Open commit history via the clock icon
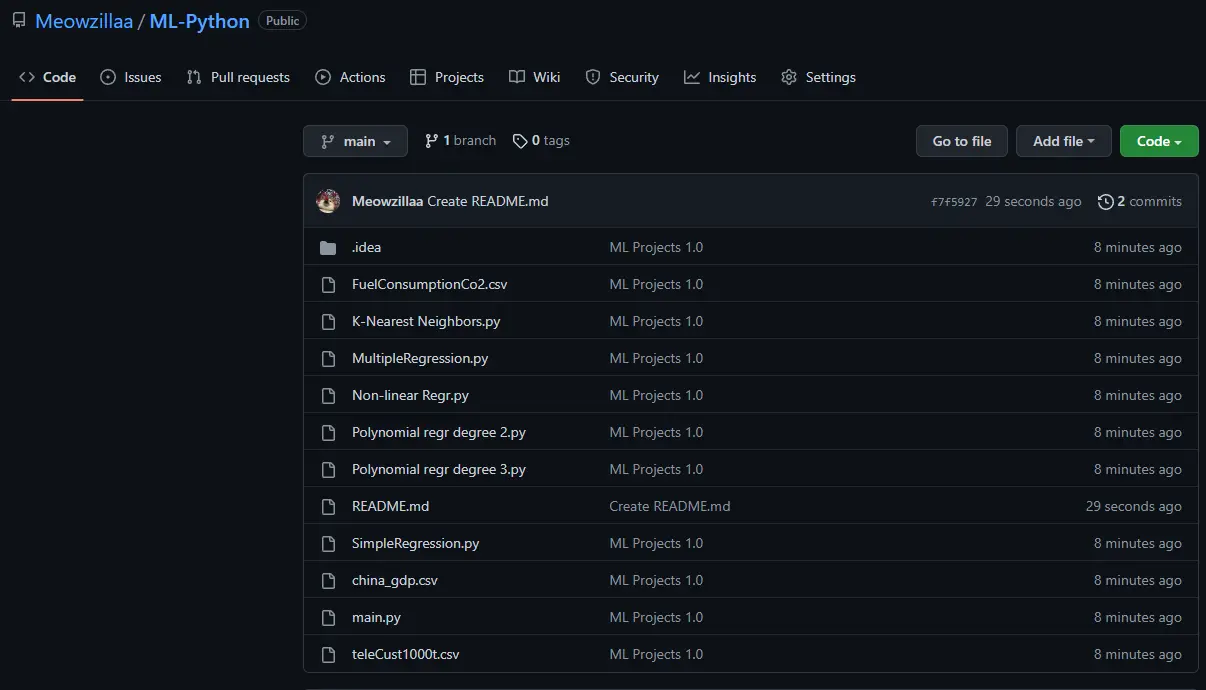The height and width of the screenshot is (690, 1206). (x=1105, y=202)
